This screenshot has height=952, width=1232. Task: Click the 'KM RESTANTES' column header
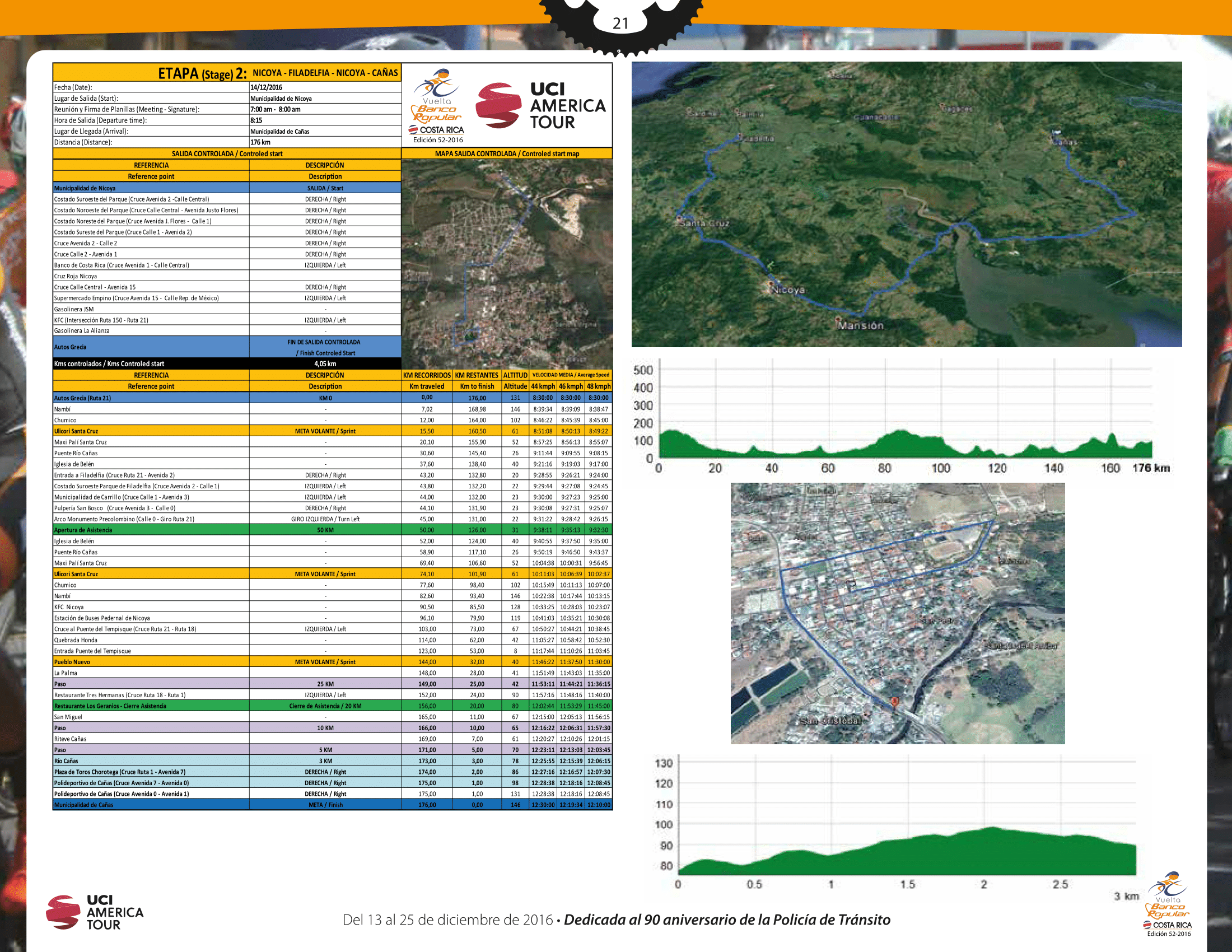pyautogui.click(x=477, y=375)
